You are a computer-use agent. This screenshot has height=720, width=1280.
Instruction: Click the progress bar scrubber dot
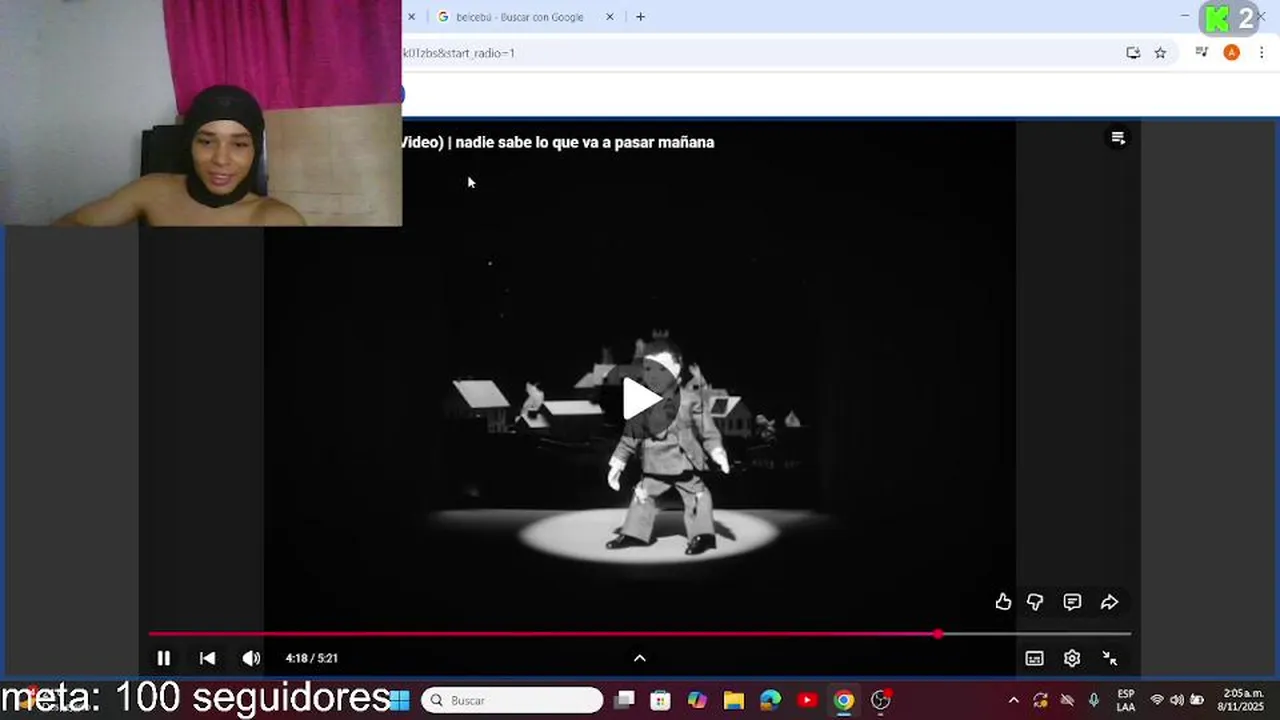938,634
